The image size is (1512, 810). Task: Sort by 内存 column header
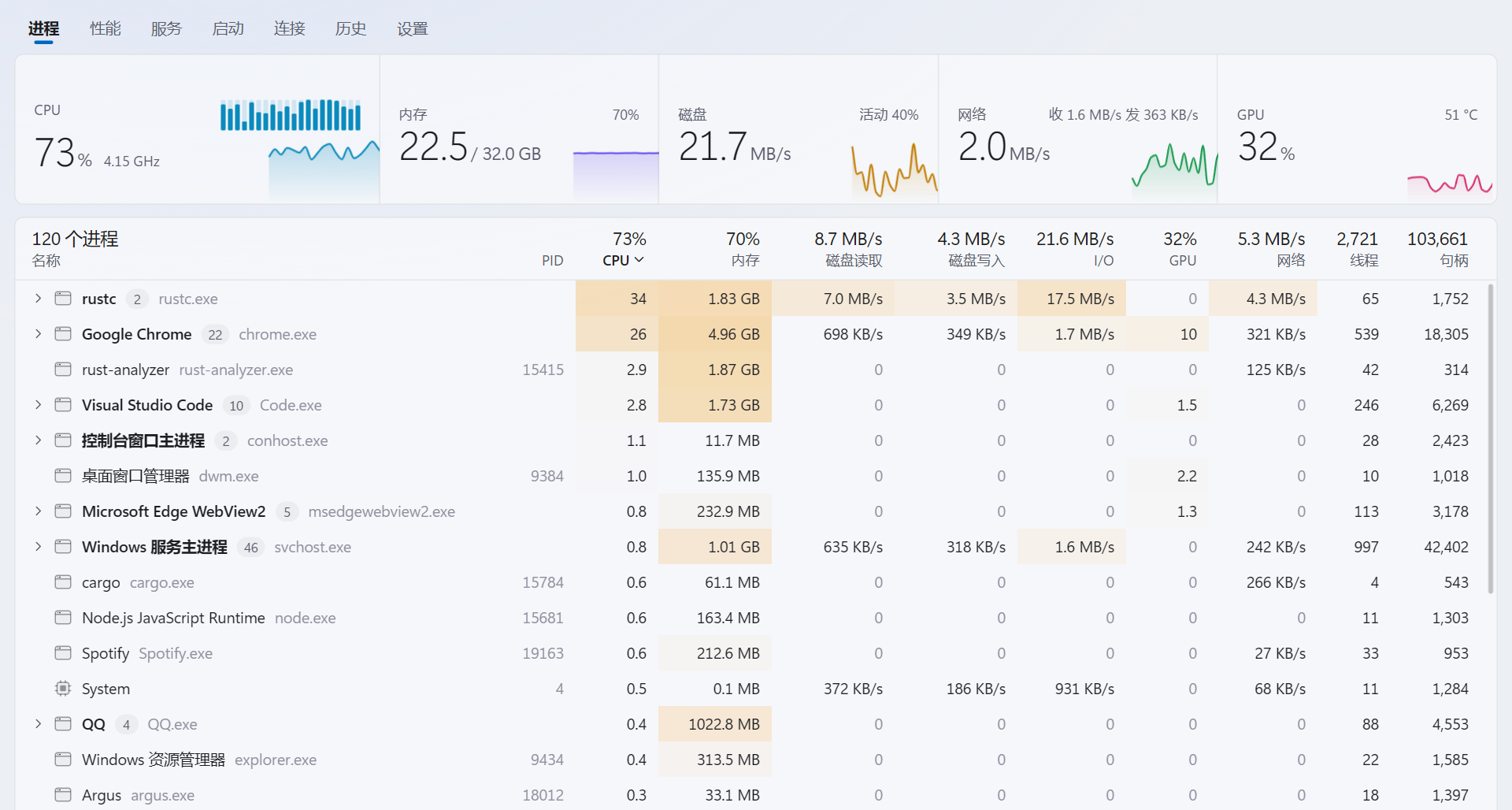click(x=745, y=260)
